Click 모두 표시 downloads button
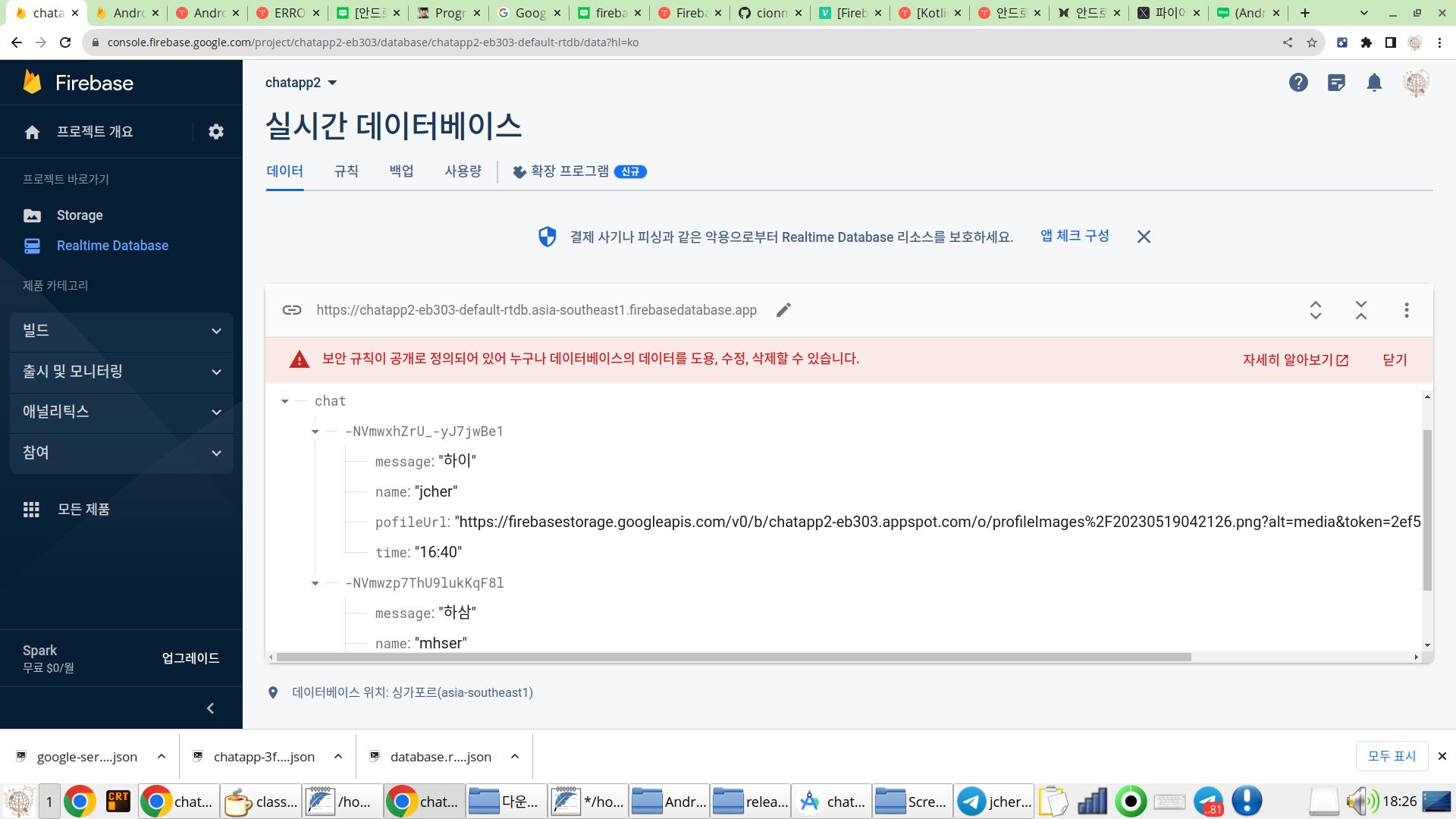This screenshot has width=1456, height=819. click(1392, 756)
